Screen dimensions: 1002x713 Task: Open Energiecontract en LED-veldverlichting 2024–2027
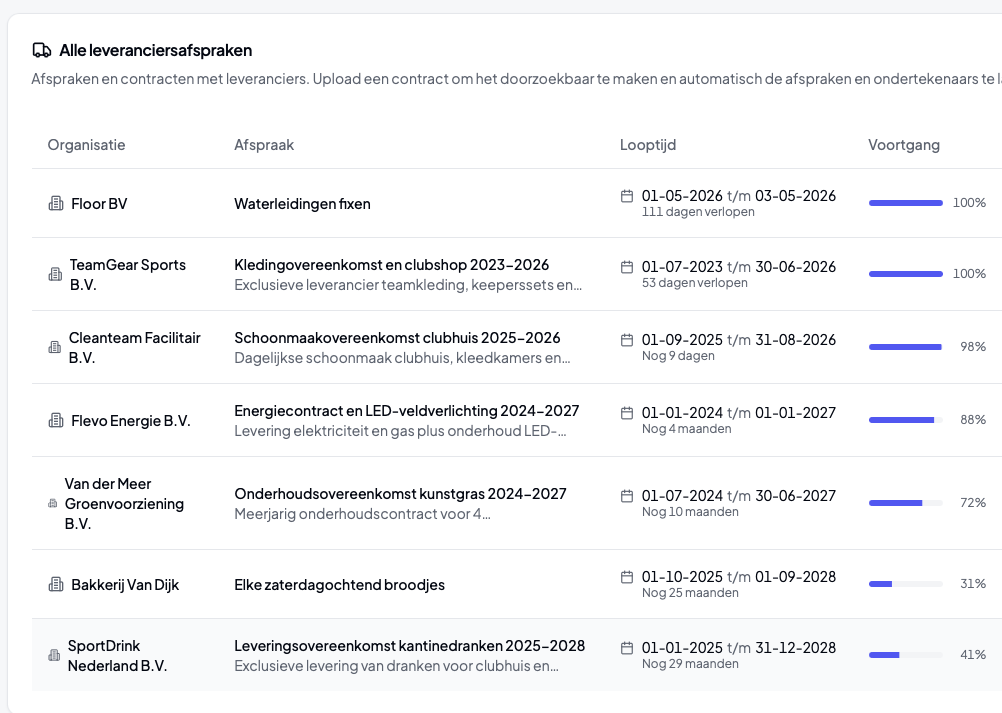[406, 410]
